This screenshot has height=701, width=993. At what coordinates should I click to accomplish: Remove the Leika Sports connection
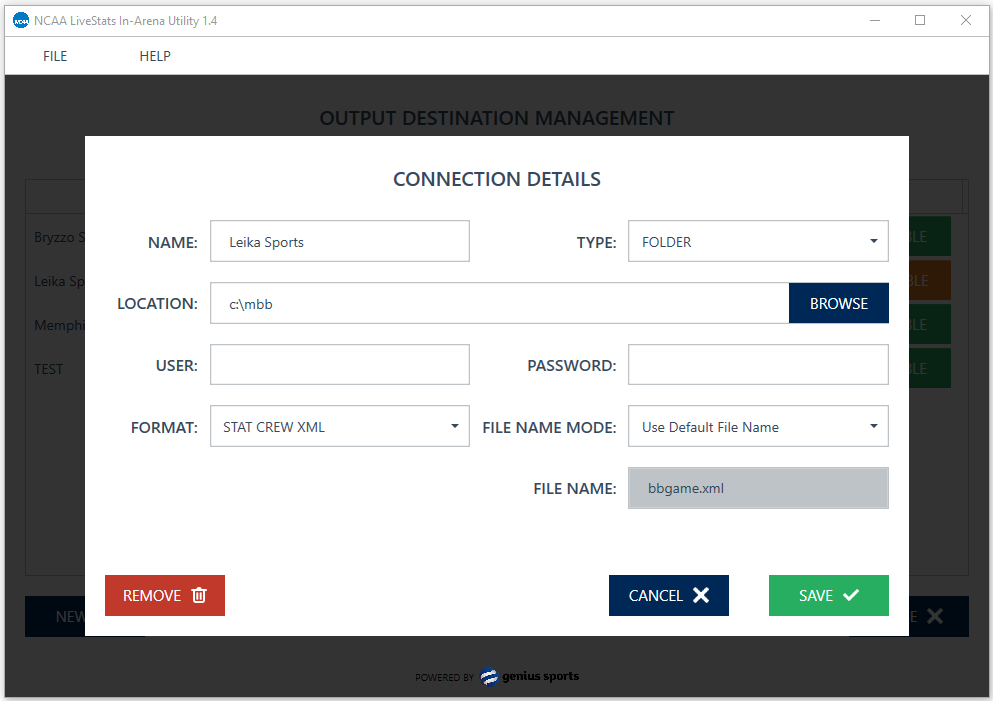tap(164, 596)
